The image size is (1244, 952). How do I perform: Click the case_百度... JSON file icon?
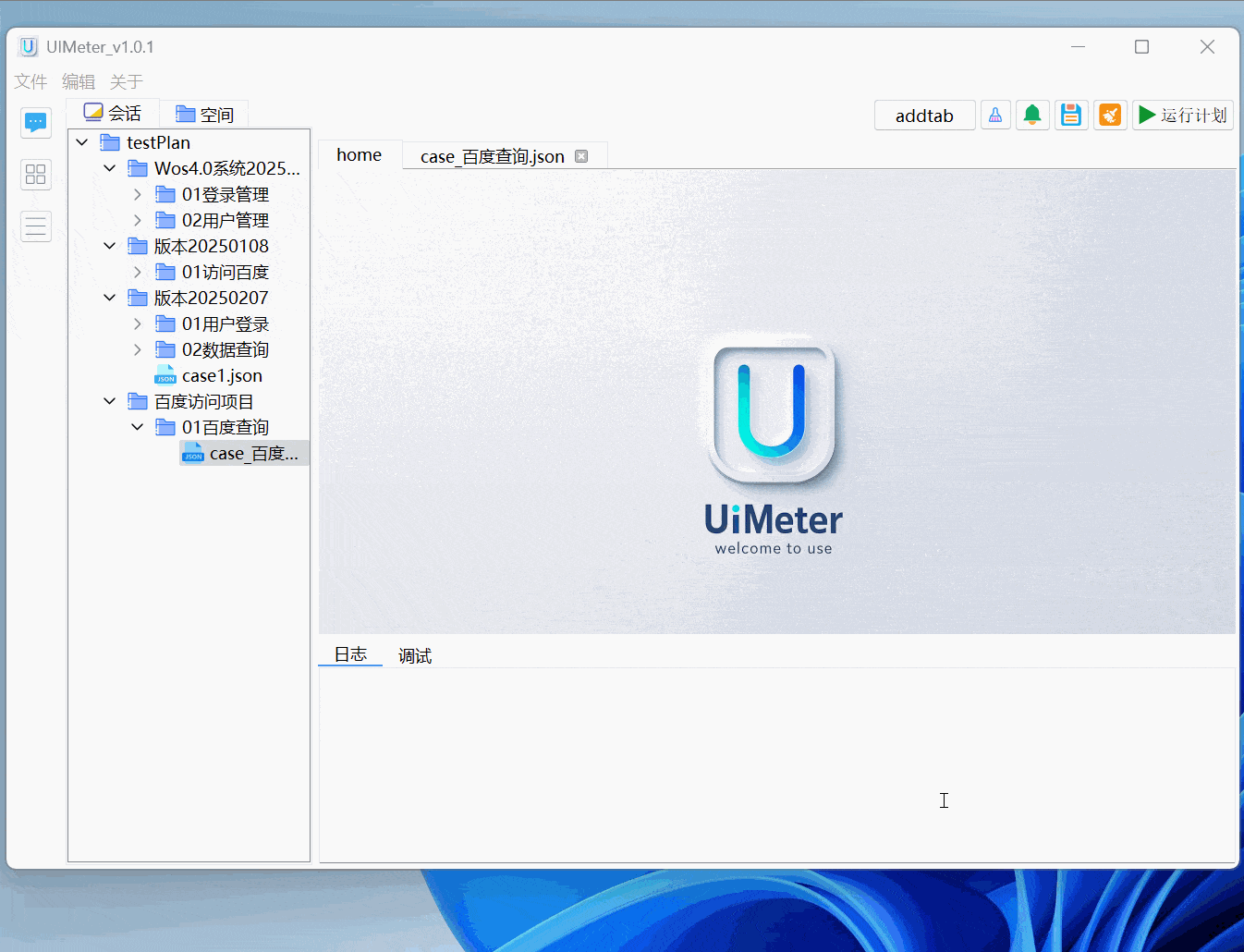(x=193, y=453)
